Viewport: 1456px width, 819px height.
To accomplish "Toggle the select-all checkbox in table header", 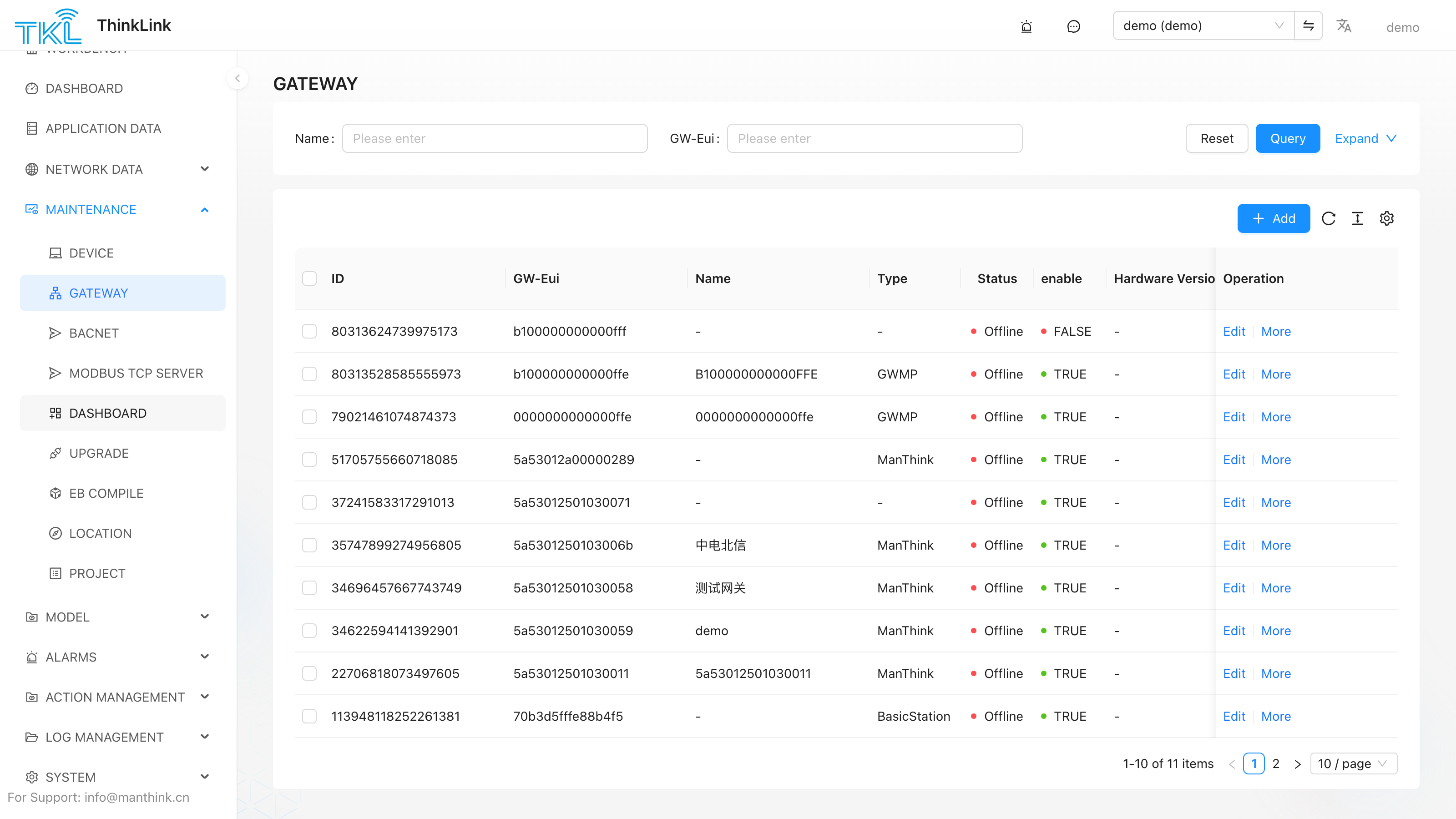I will (x=309, y=278).
